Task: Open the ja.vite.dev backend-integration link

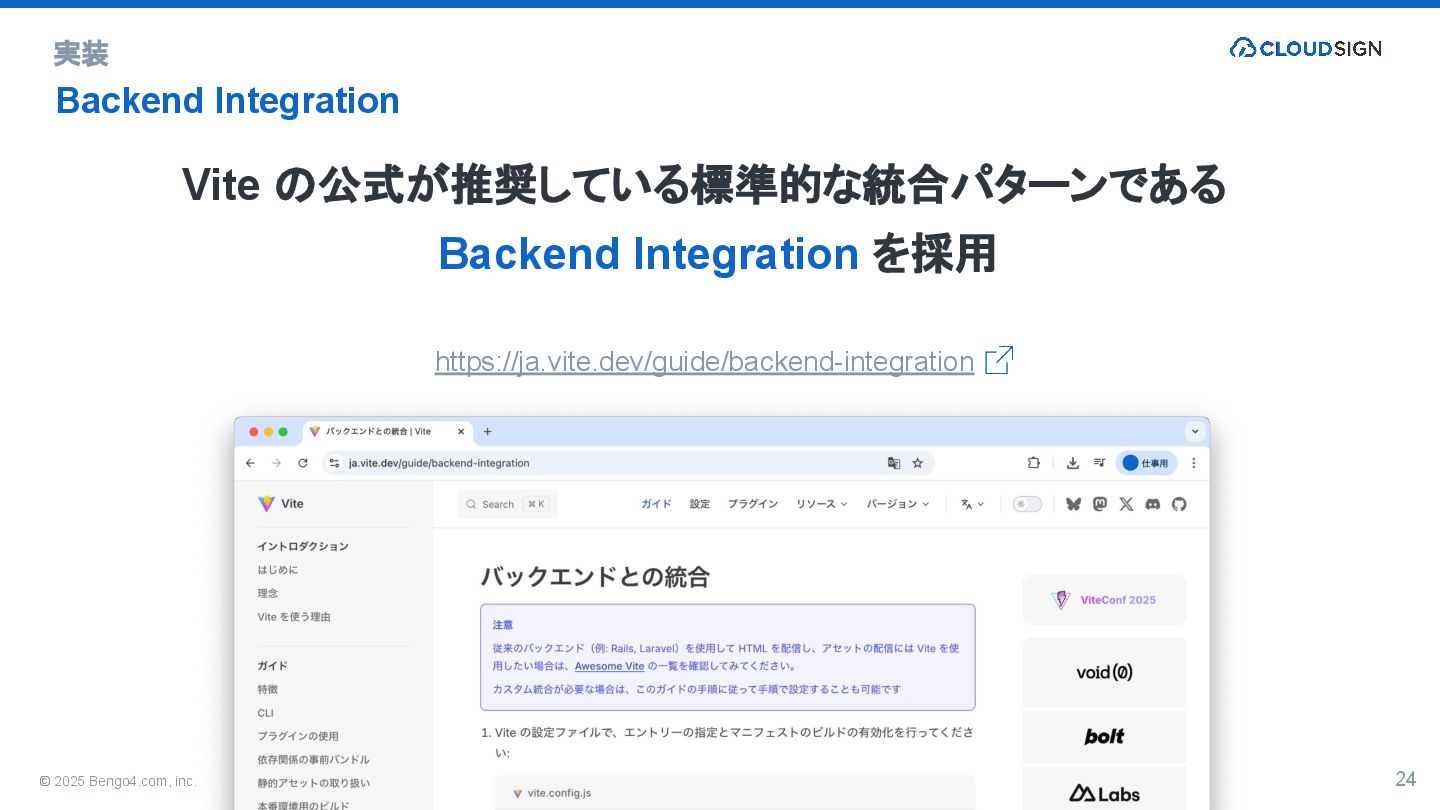Action: [704, 361]
